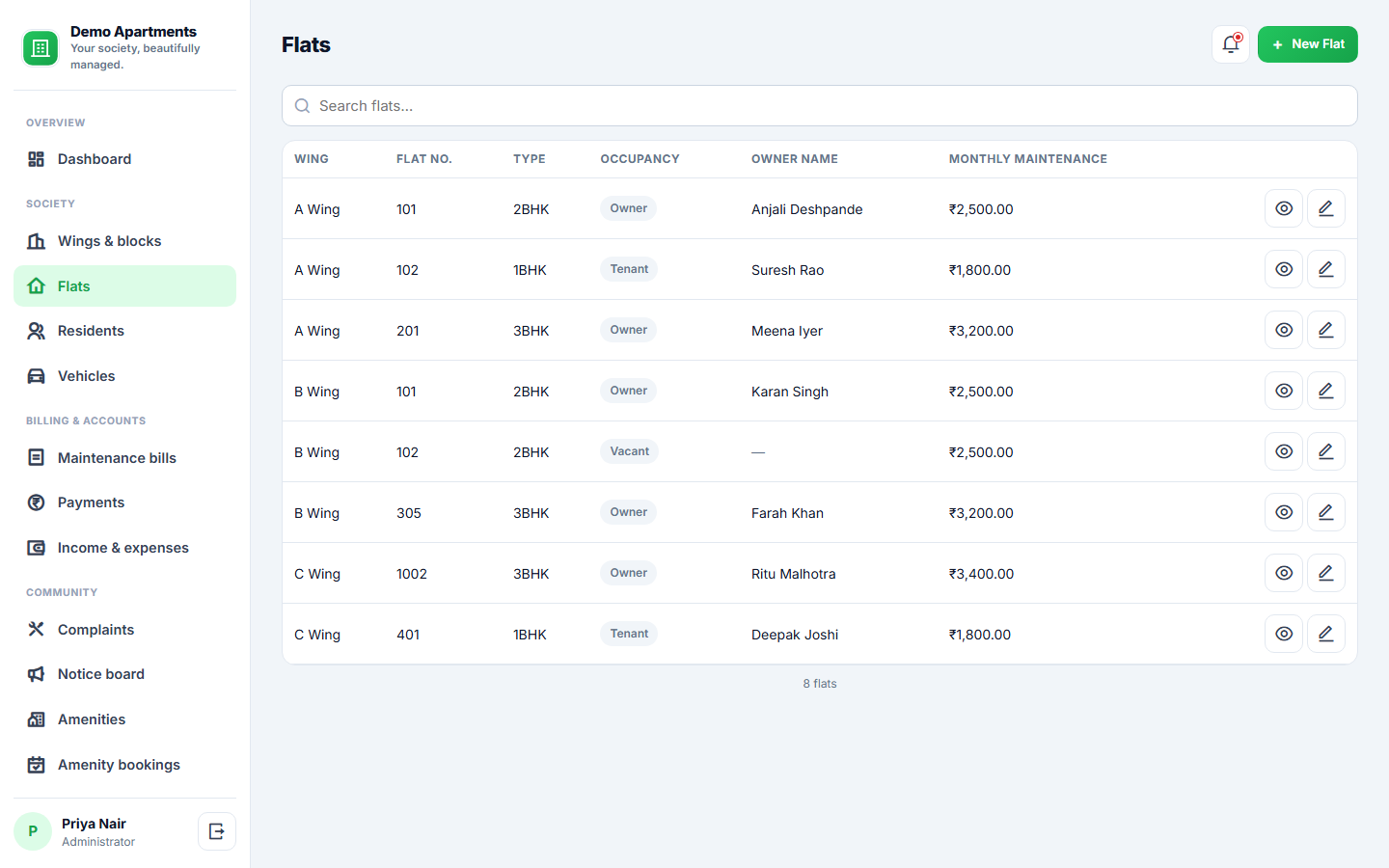Screen dimensions: 1389x868
Task: Navigate to Vehicles
Action: tap(124, 376)
